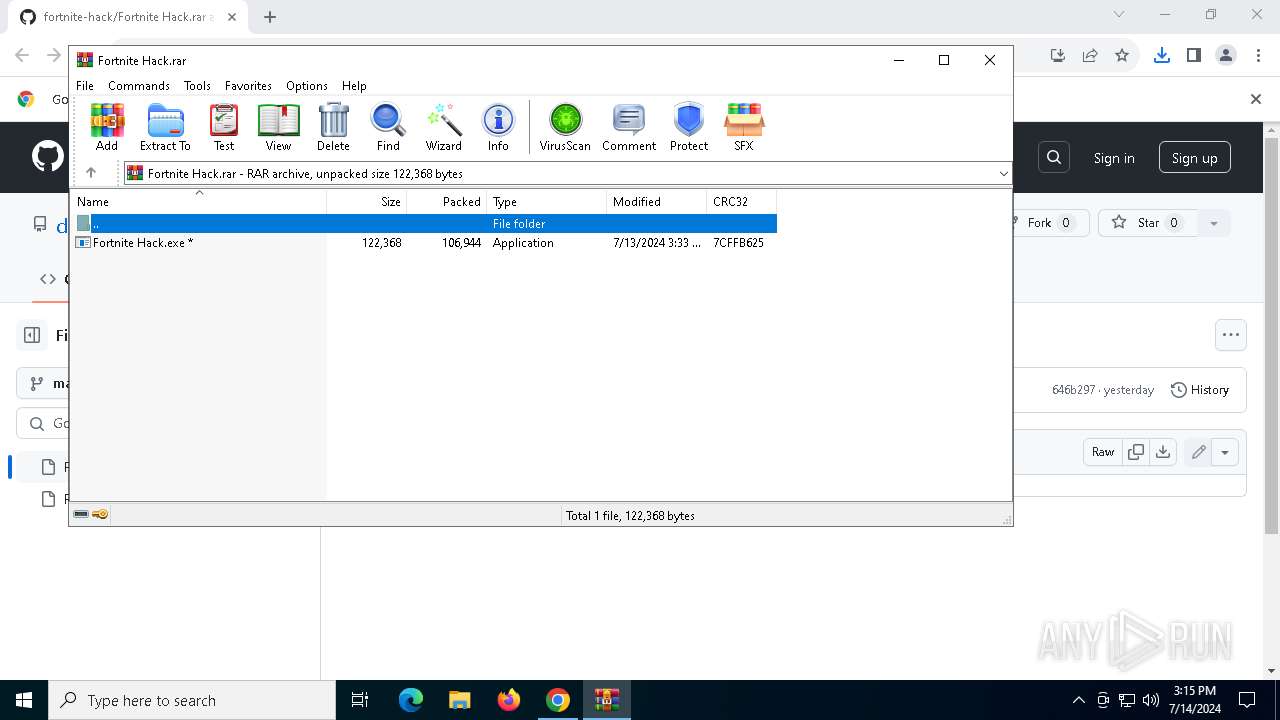
Task: Open Microsoft Edge from taskbar
Action: [x=411, y=700]
